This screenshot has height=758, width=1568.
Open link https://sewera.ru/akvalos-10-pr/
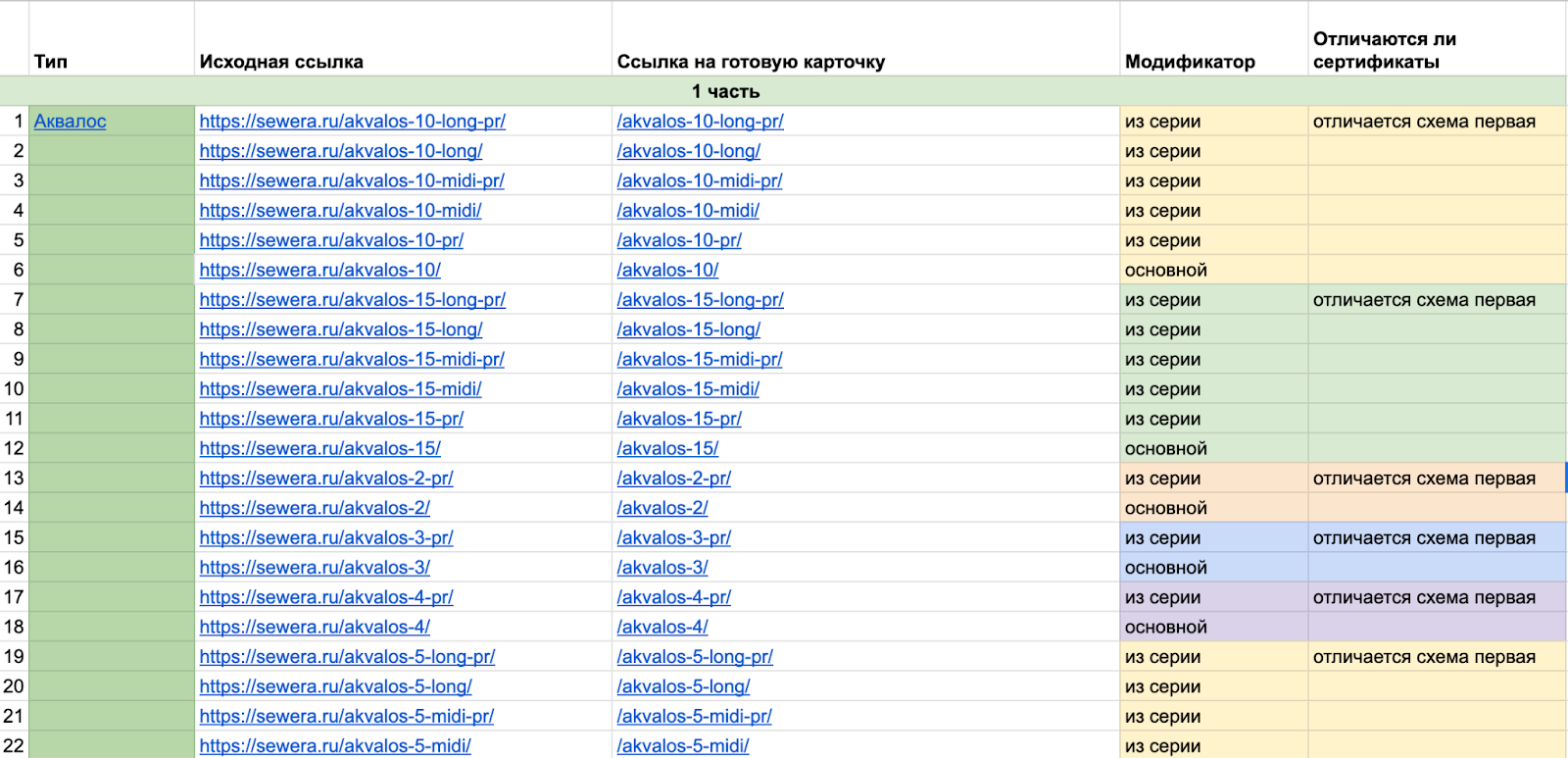tap(331, 240)
